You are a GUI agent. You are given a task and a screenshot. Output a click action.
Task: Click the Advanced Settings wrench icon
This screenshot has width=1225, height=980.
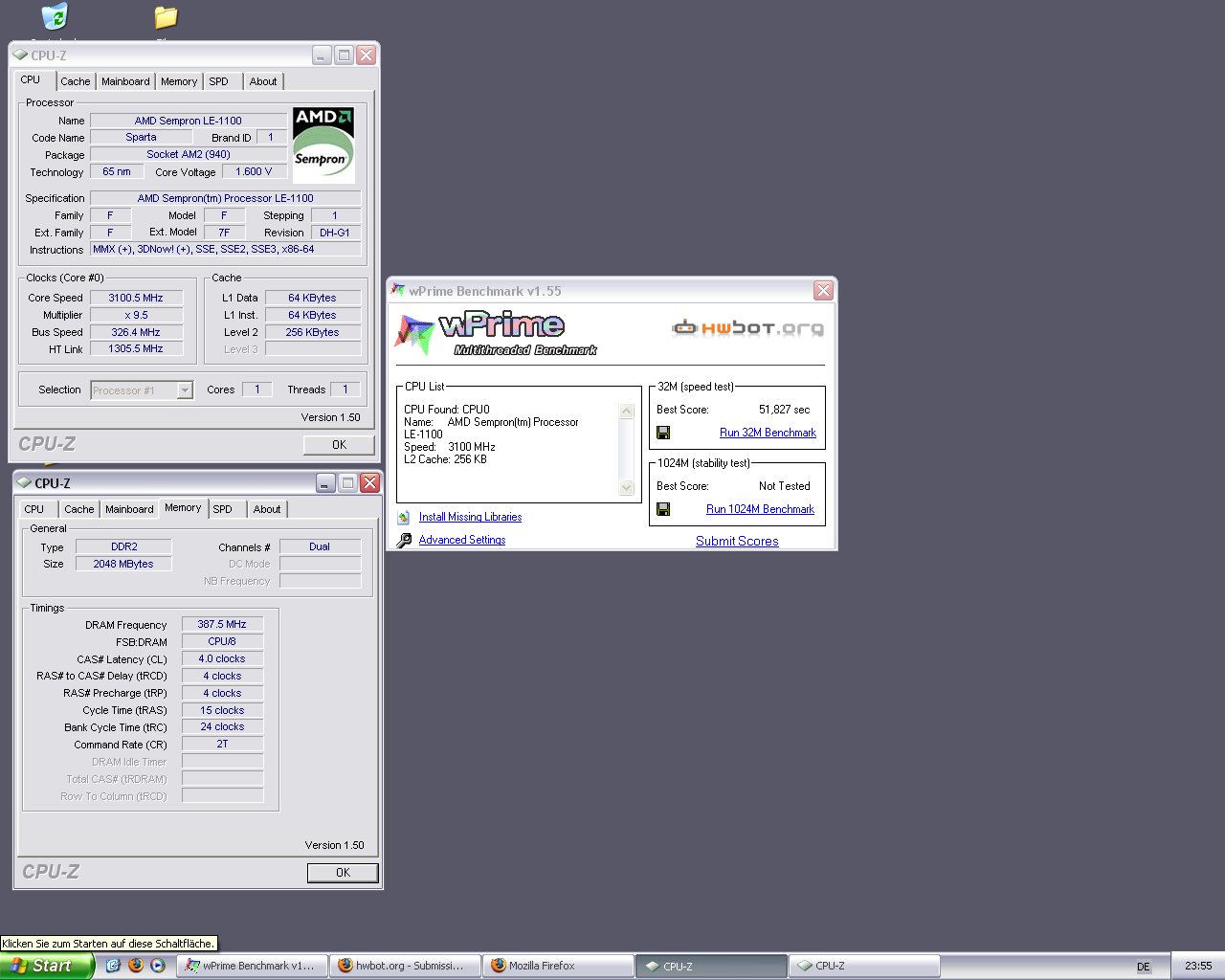point(404,540)
